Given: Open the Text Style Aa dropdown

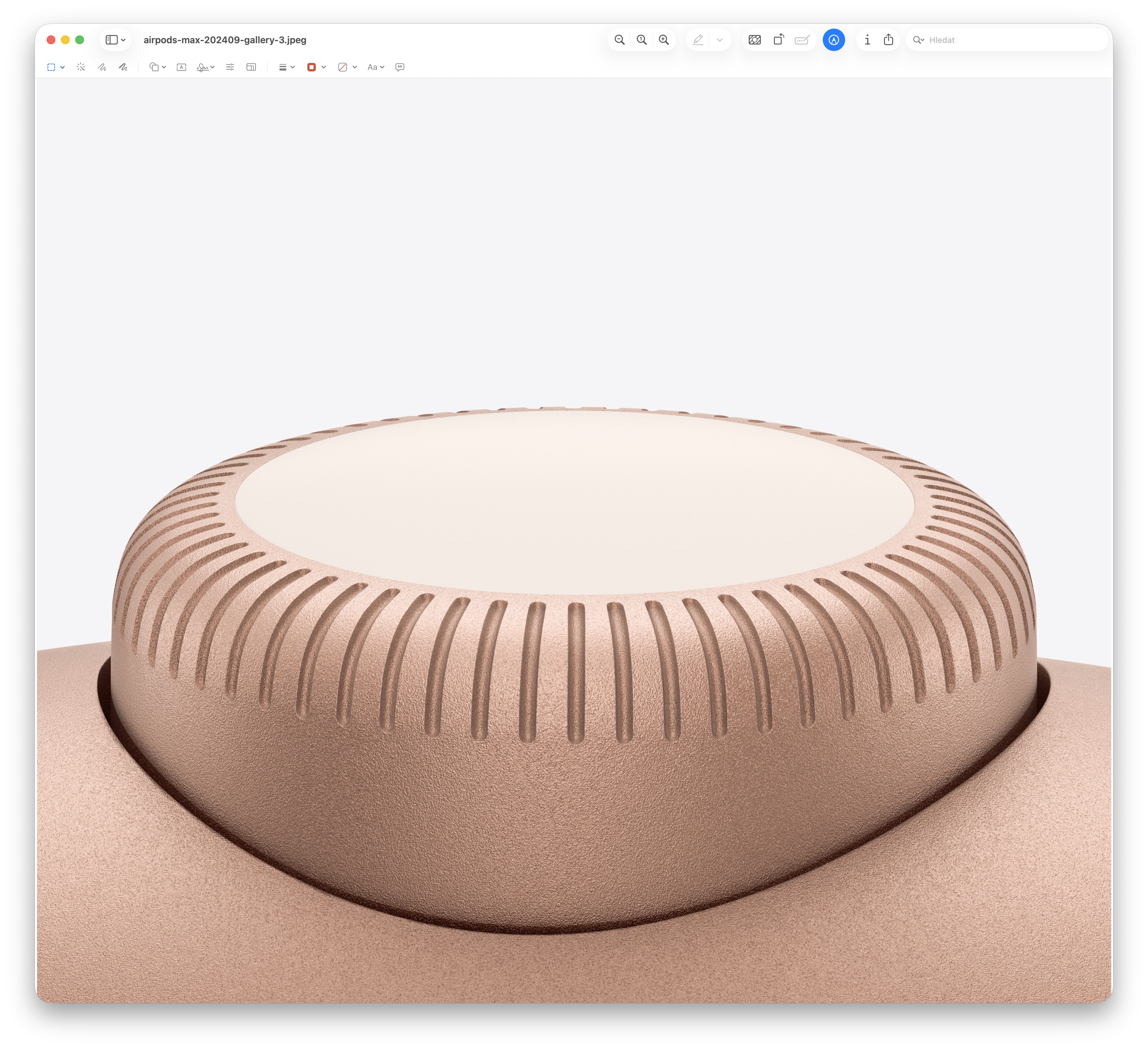Looking at the screenshot, I should (376, 67).
